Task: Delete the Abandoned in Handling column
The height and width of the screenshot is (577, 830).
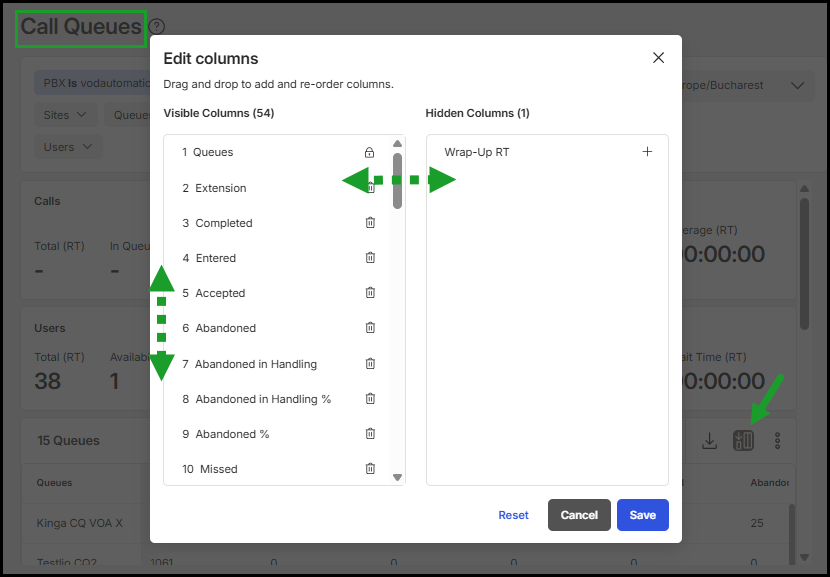Action: click(370, 364)
